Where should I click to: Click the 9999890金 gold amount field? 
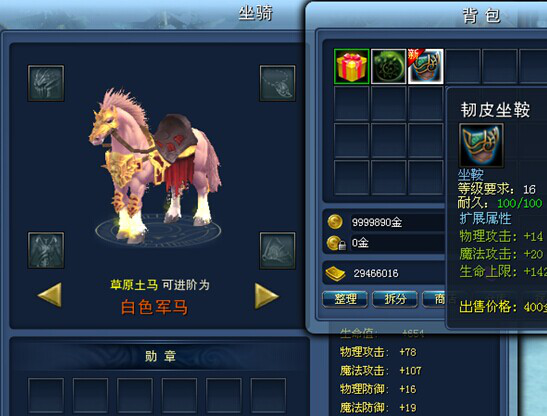click(x=398, y=222)
